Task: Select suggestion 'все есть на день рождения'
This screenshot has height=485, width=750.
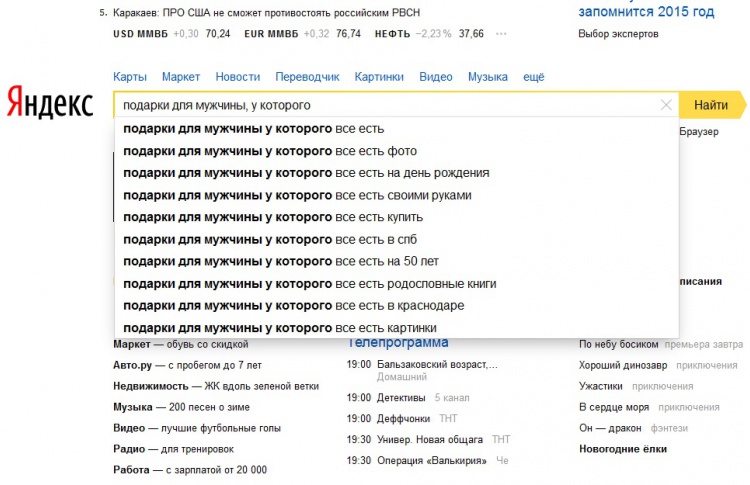Action: click(x=397, y=173)
